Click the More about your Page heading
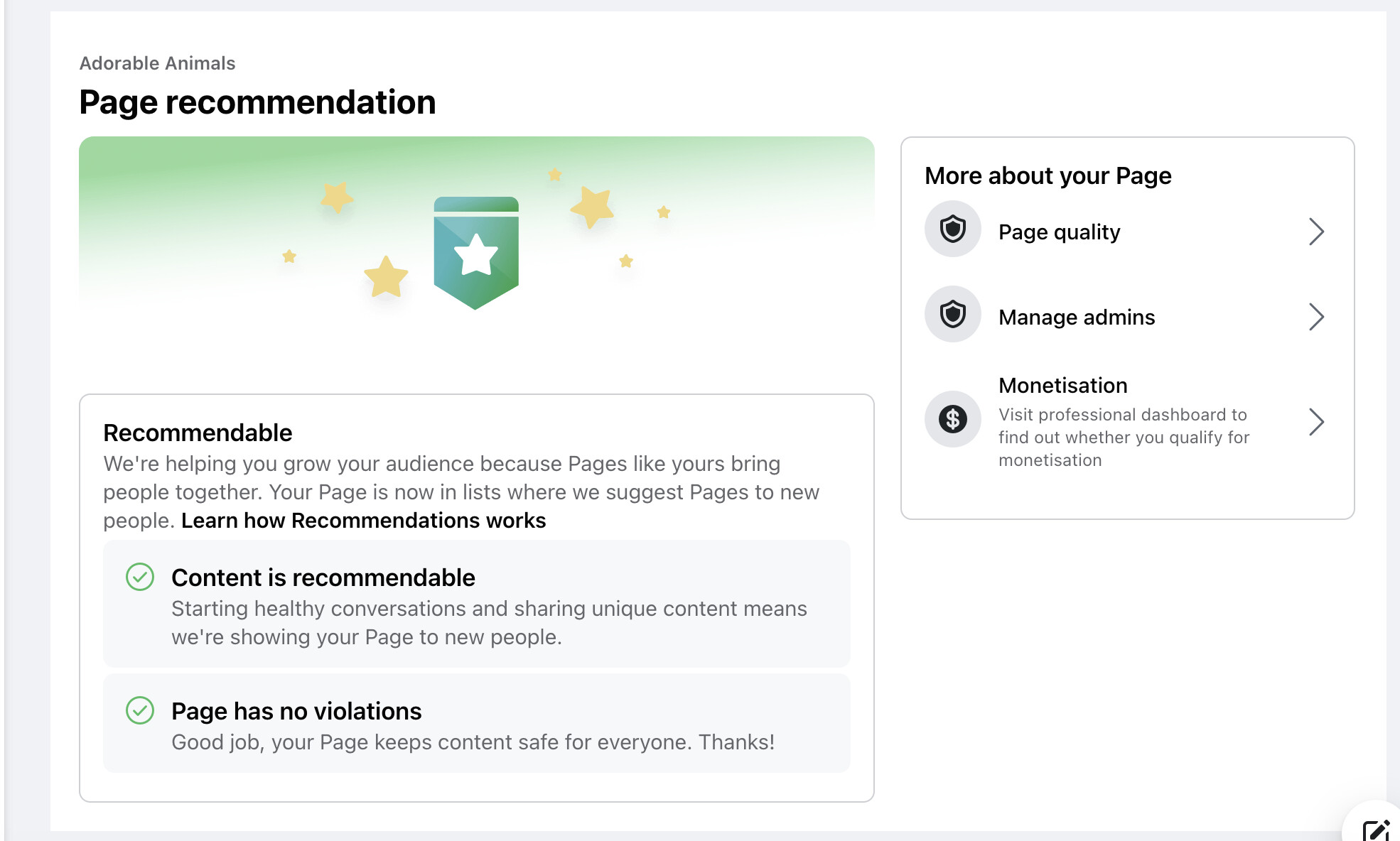The image size is (1400, 841). coord(1048,175)
